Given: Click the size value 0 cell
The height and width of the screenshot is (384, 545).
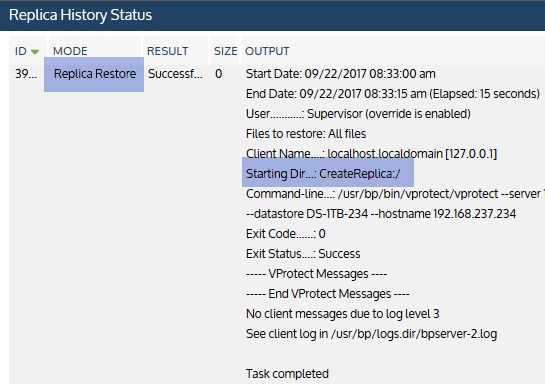Looking at the screenshot, I should (218, 74).
